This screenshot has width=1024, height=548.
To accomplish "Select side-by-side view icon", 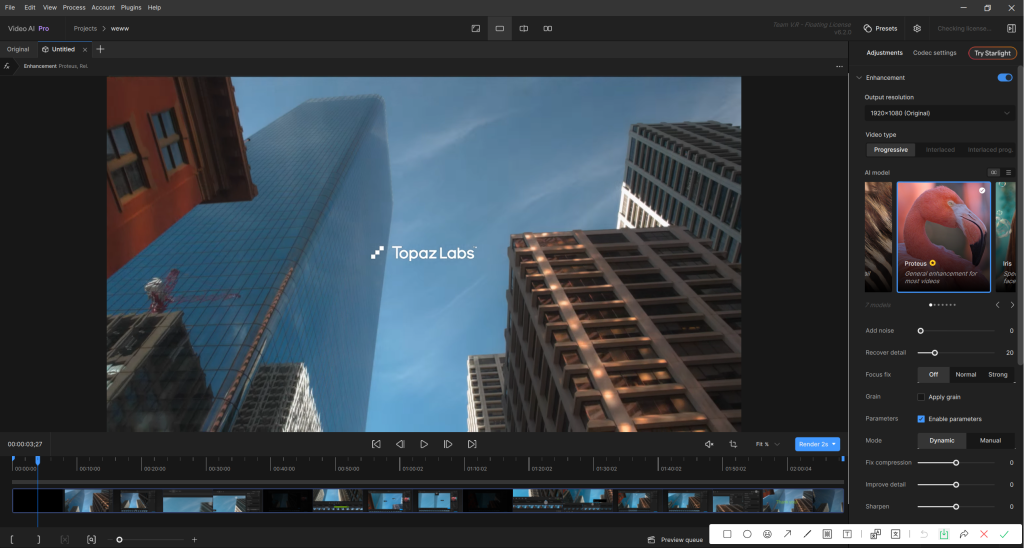I will pos(548,29).
